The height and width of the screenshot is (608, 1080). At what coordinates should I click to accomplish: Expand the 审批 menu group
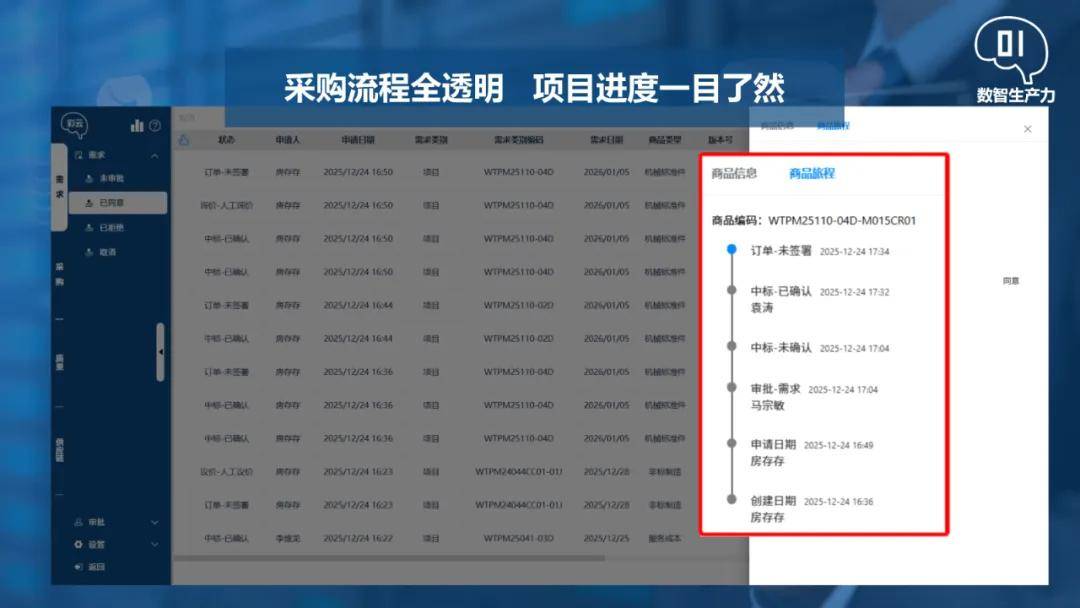[154, 522]
